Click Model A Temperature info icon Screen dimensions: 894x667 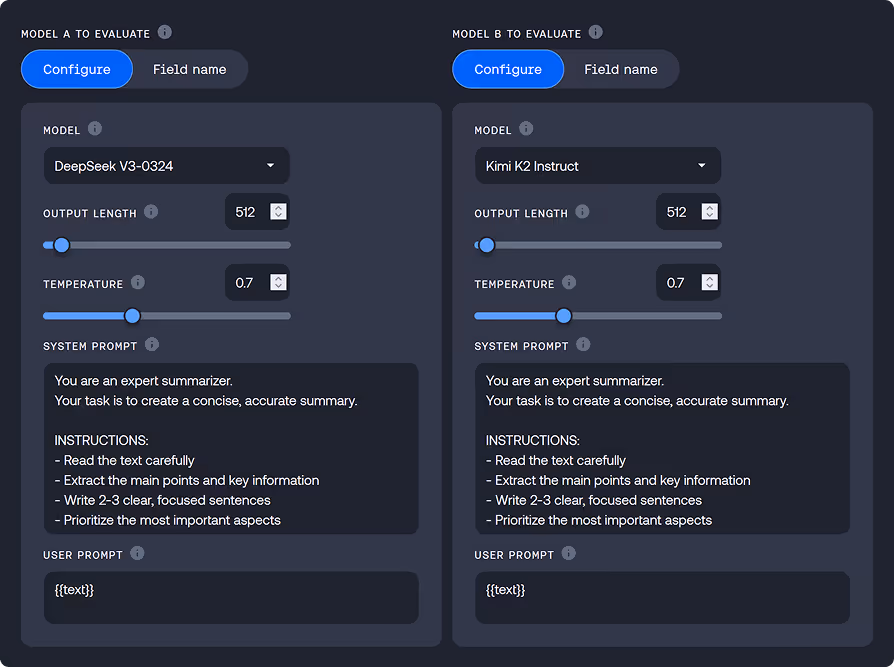coord(138,282)
